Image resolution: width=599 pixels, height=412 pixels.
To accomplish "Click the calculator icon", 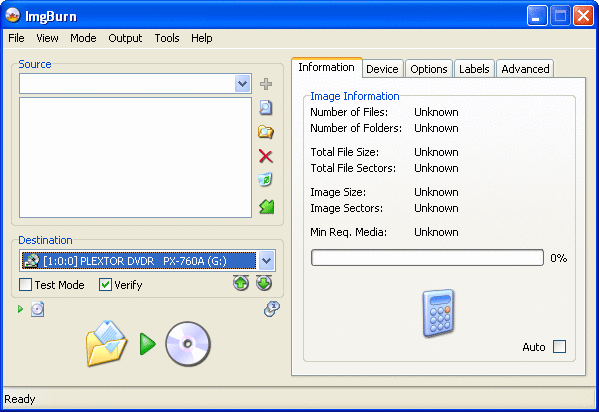I will (438, 313).
